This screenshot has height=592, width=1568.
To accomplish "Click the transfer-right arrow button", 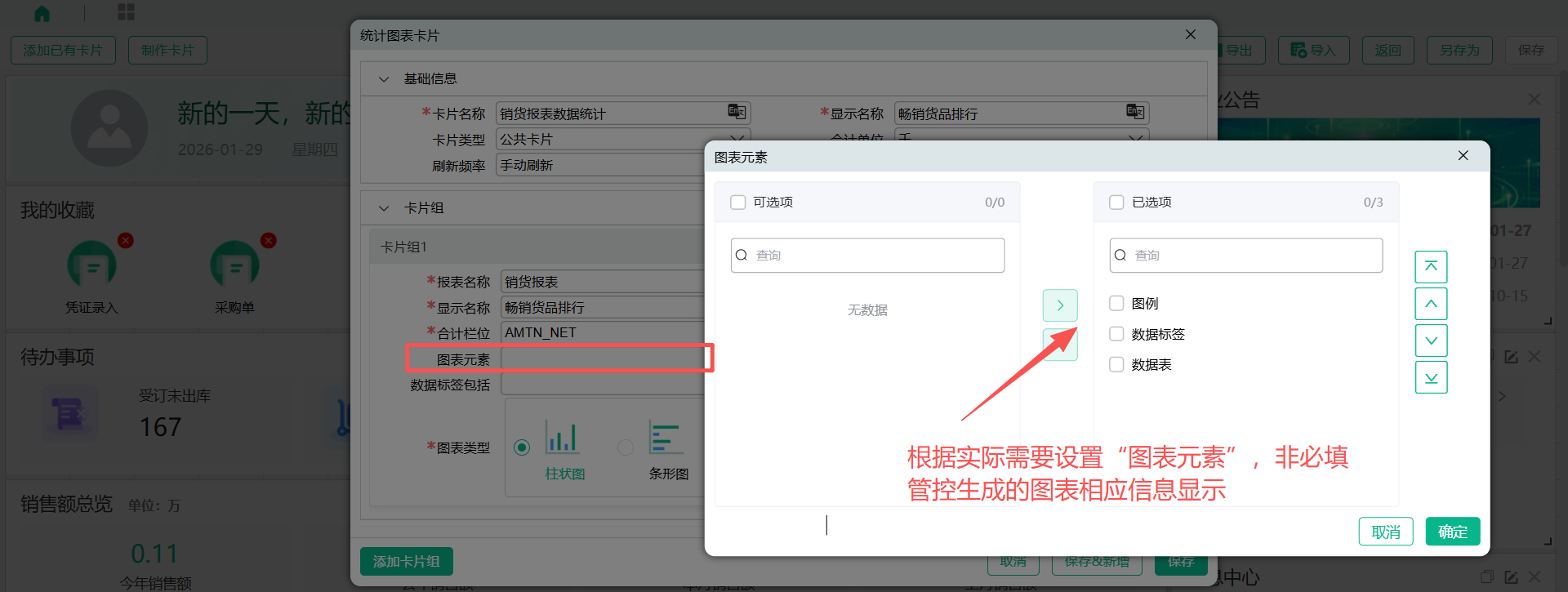I will point(1060,305).
